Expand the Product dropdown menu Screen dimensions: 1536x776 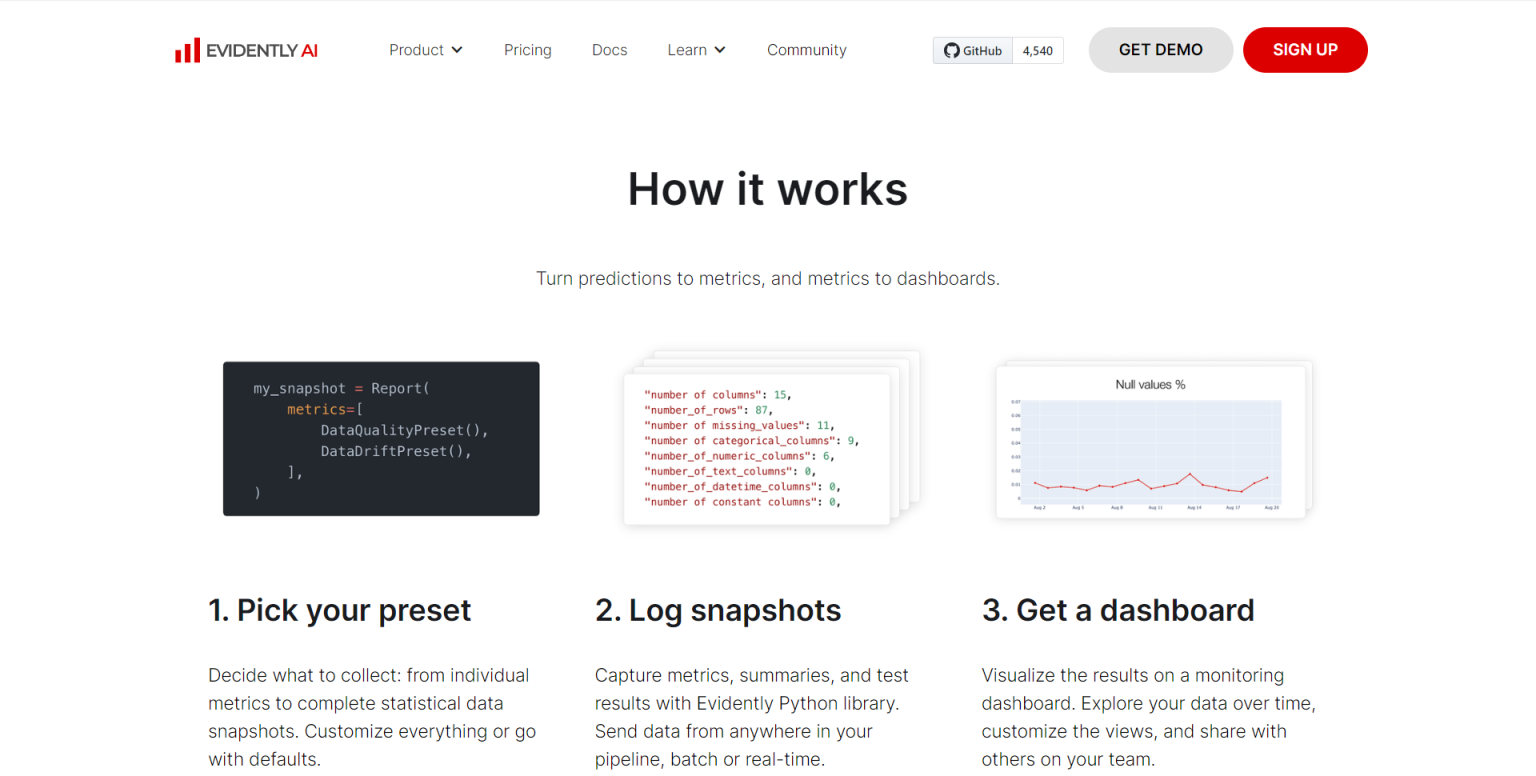[x=417, y=50]
